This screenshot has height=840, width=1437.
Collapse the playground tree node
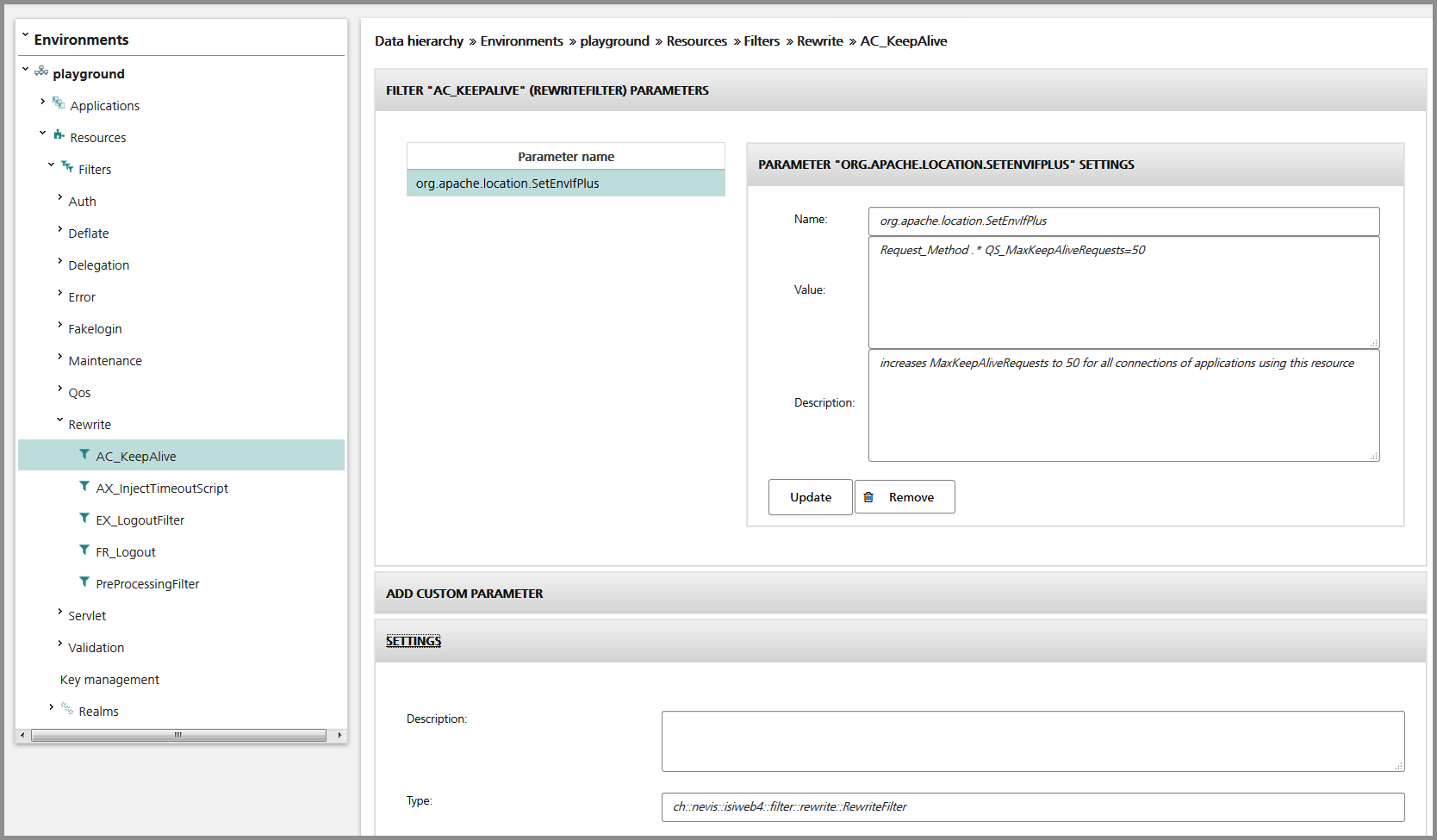click(25, 69)
